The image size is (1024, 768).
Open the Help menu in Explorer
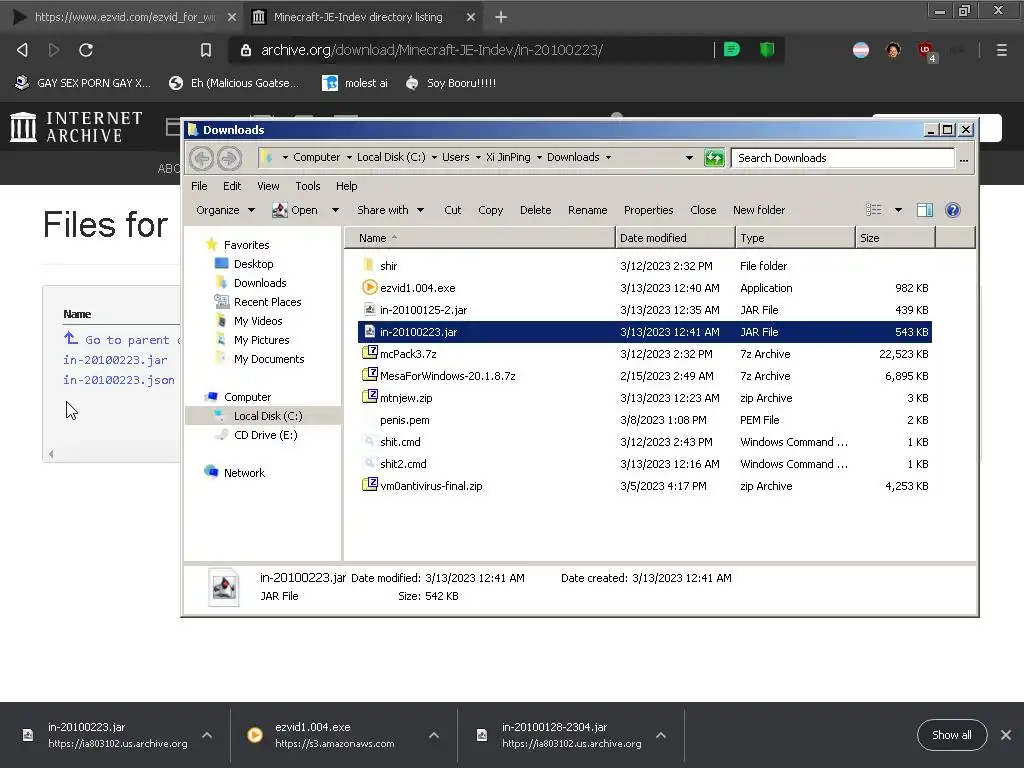click(347, 186)
